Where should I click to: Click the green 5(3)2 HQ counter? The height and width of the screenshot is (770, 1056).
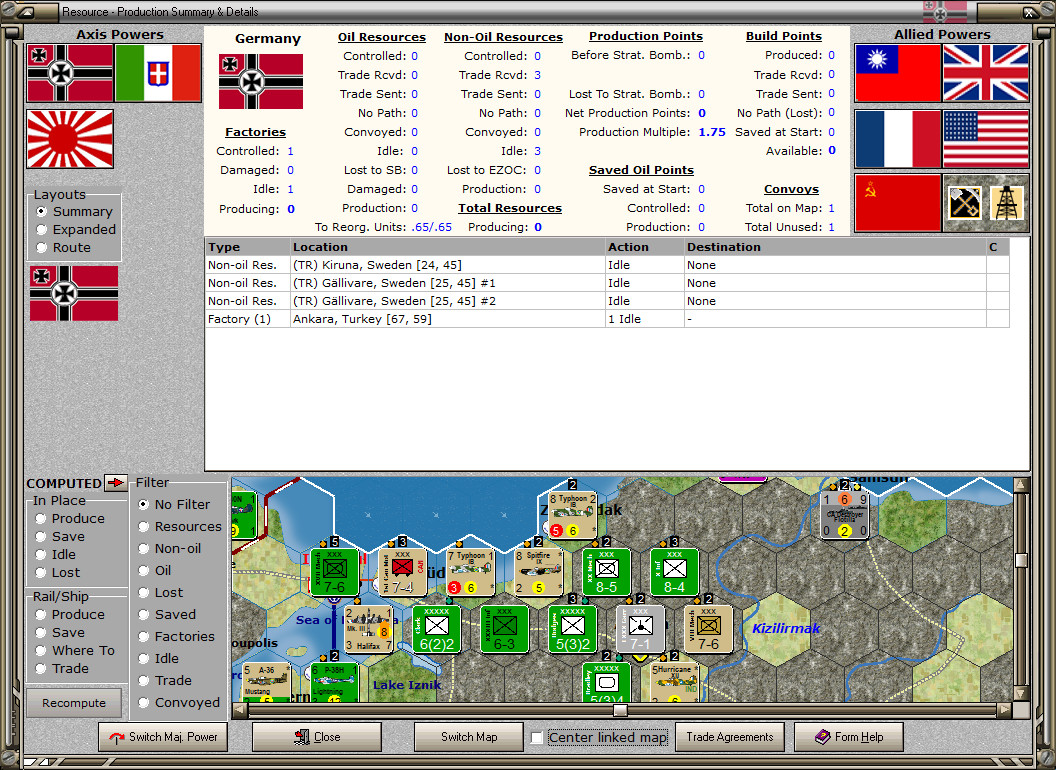point(572,629)
